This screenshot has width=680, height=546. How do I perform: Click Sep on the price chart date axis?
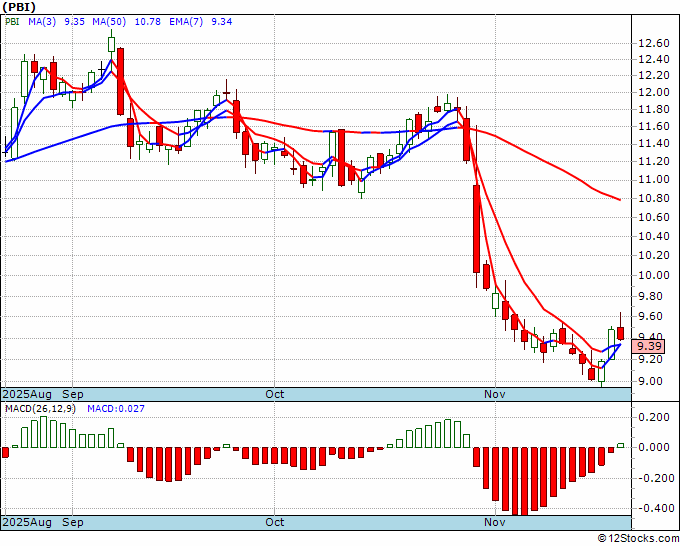72,394
